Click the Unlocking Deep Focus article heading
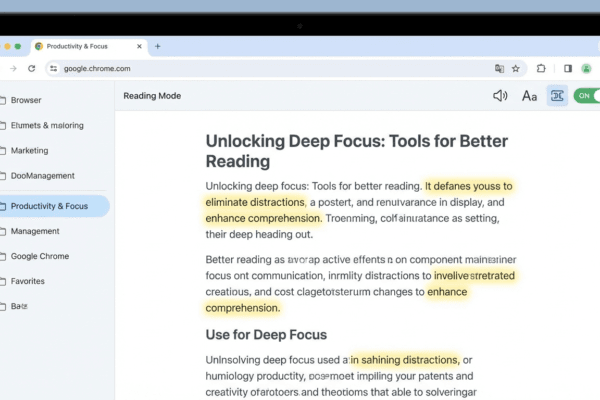Image resolution: width=600 pixels, height=400 pixels. [x=357, y=151]
